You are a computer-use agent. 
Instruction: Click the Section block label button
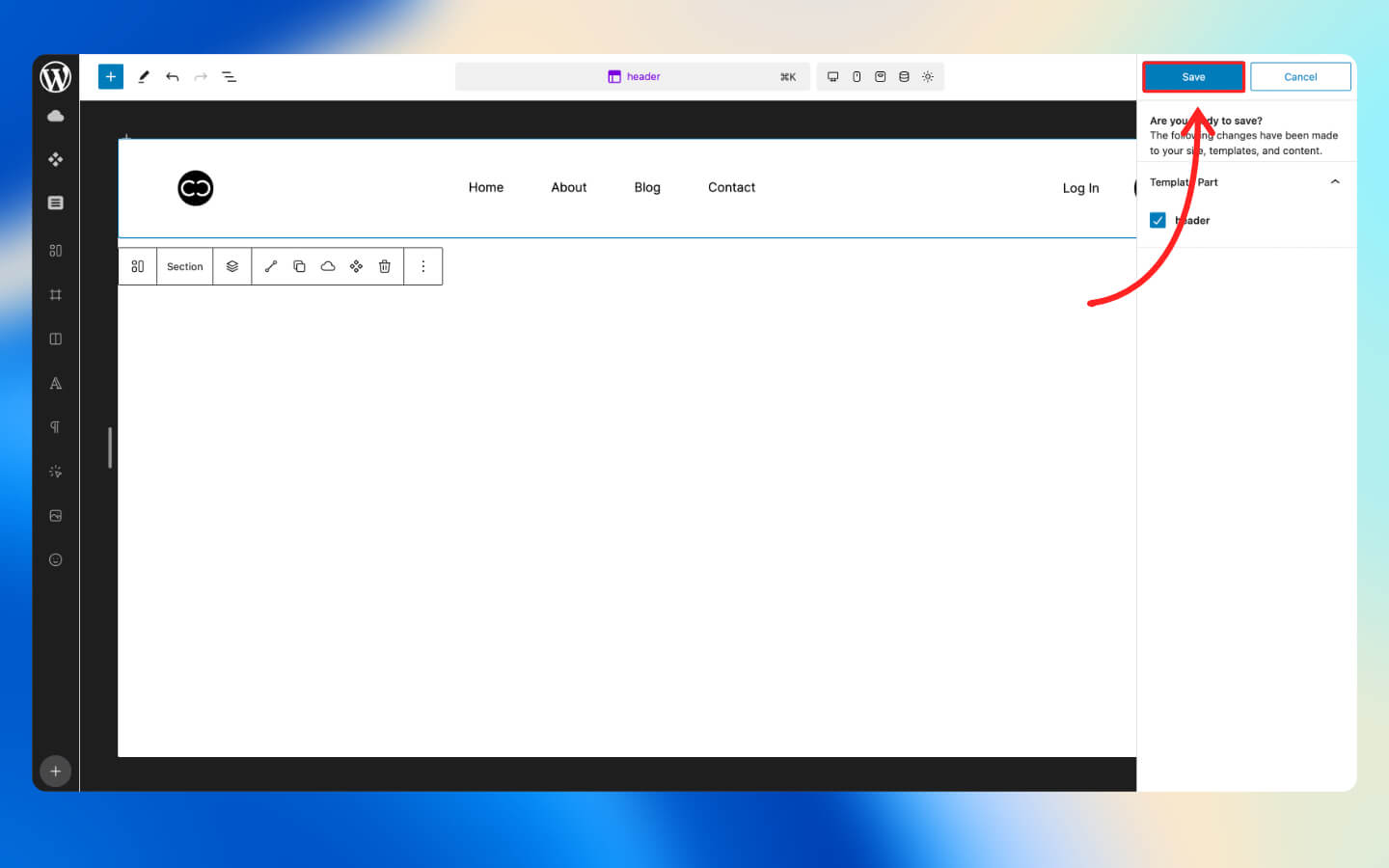pos(184,267)
